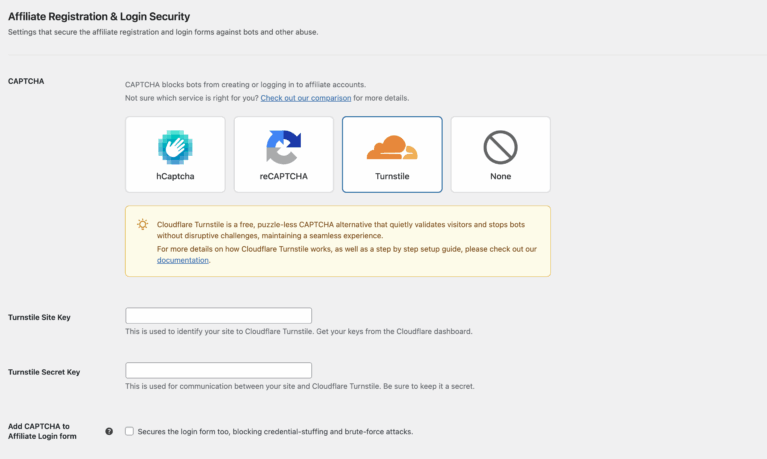Click the Turnstile card label text

(392, 176)
